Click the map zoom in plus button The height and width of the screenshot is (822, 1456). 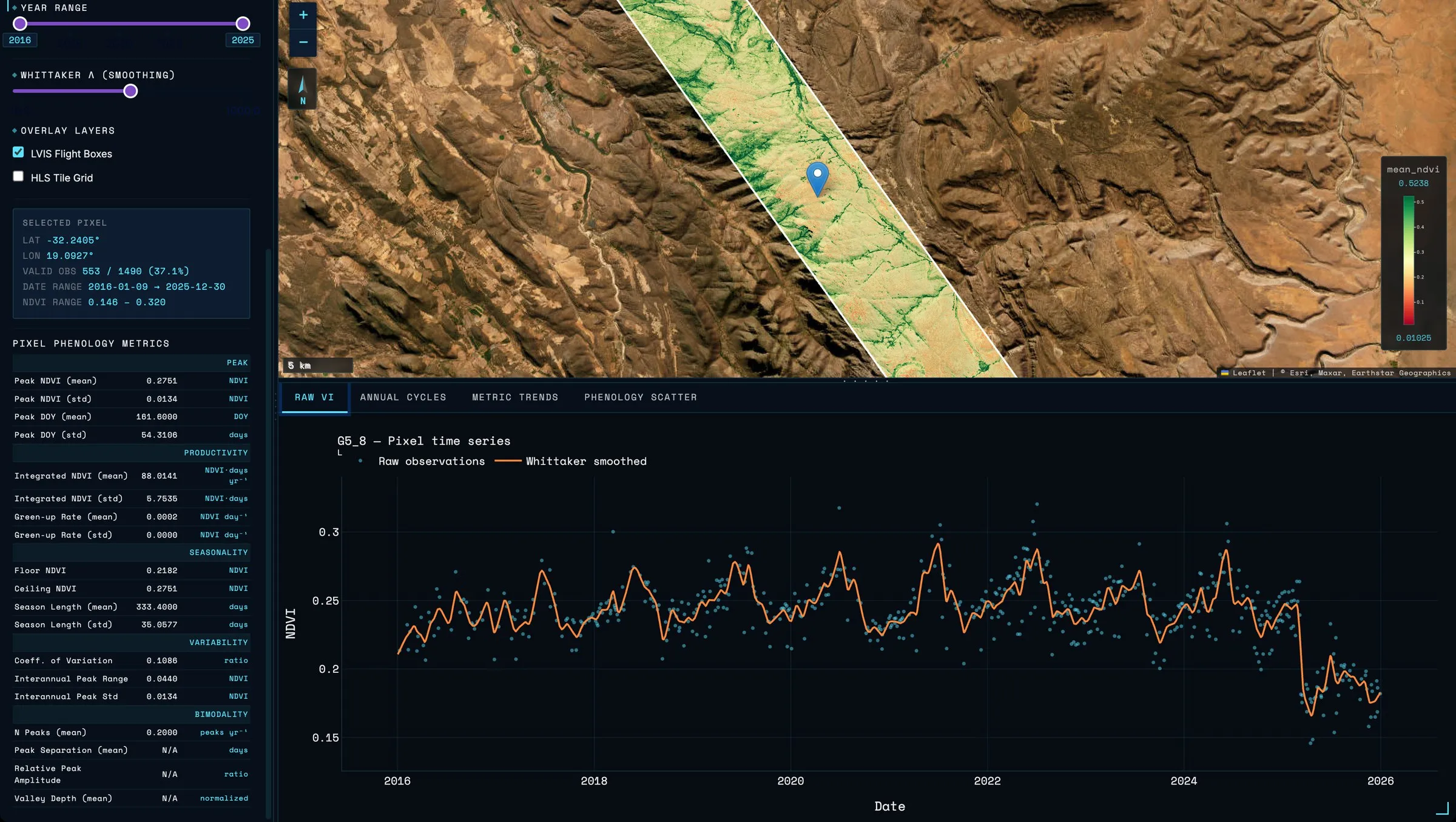[303, 15]
